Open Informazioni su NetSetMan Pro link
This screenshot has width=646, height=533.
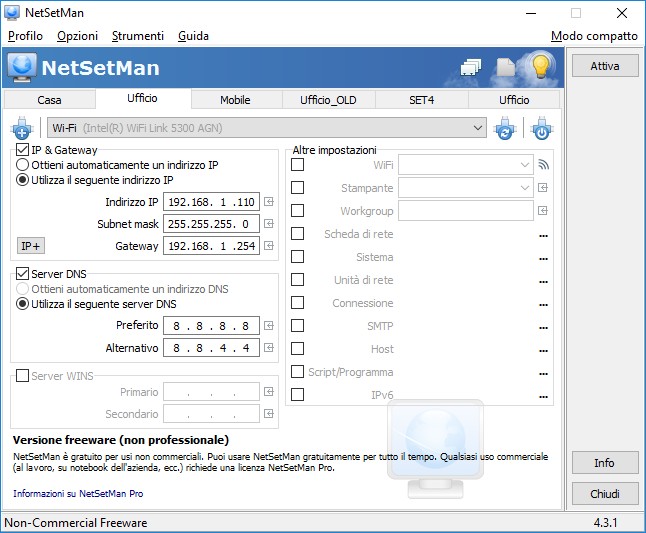(x=78, y=493)
